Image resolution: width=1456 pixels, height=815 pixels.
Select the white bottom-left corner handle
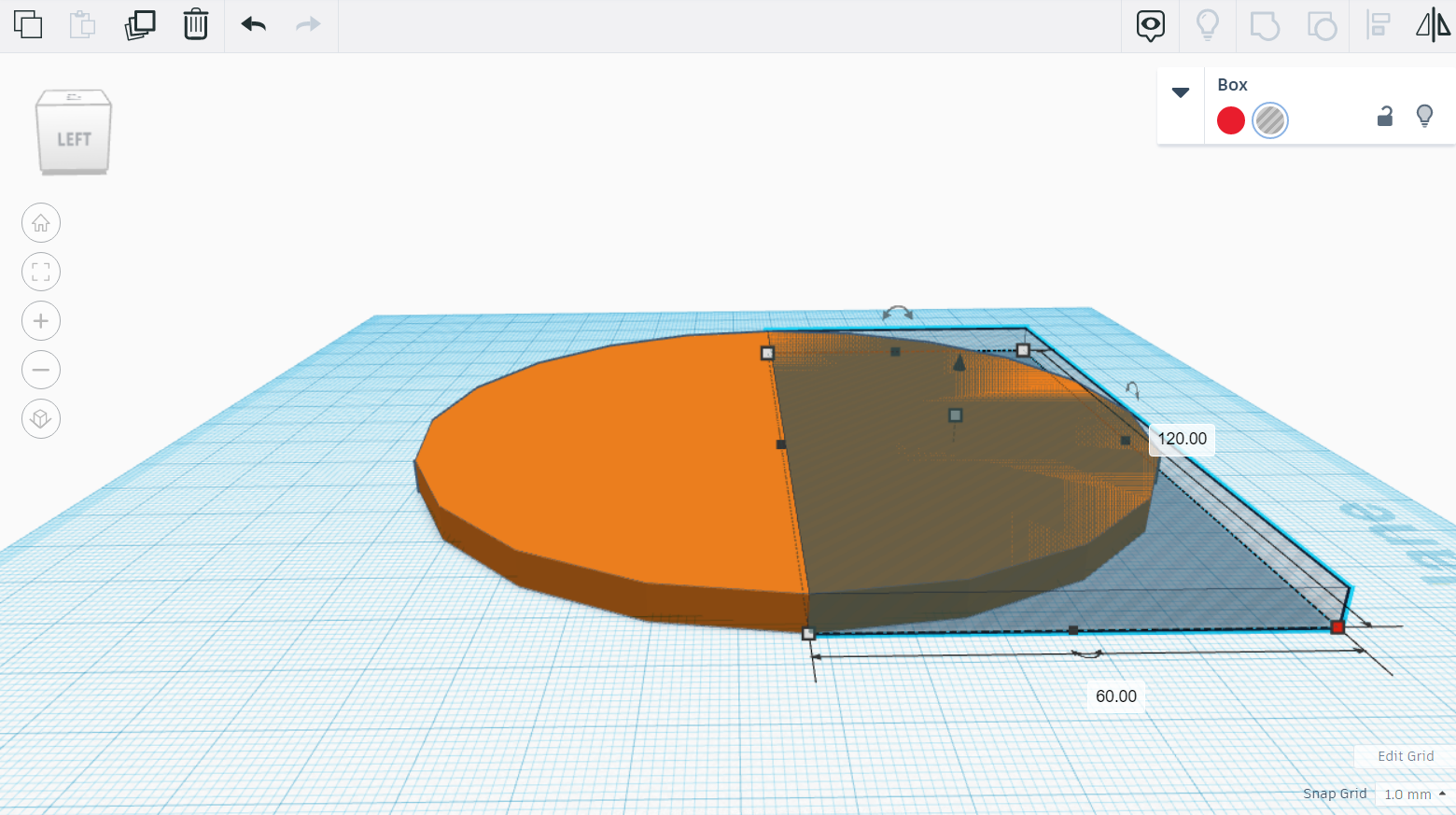(808, 633)
